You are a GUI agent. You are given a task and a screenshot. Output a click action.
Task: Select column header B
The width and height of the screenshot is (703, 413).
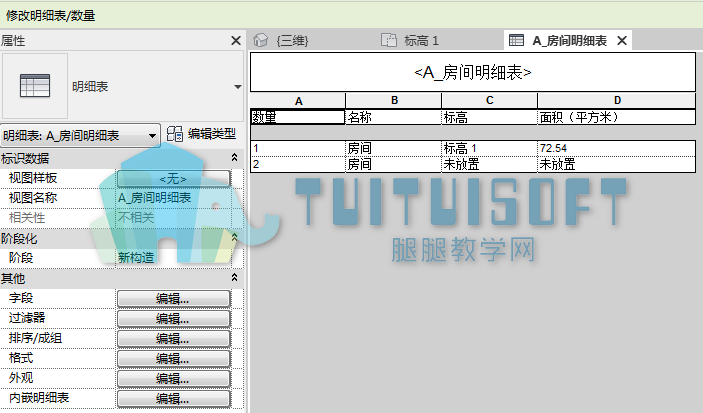tap(394, 101)
